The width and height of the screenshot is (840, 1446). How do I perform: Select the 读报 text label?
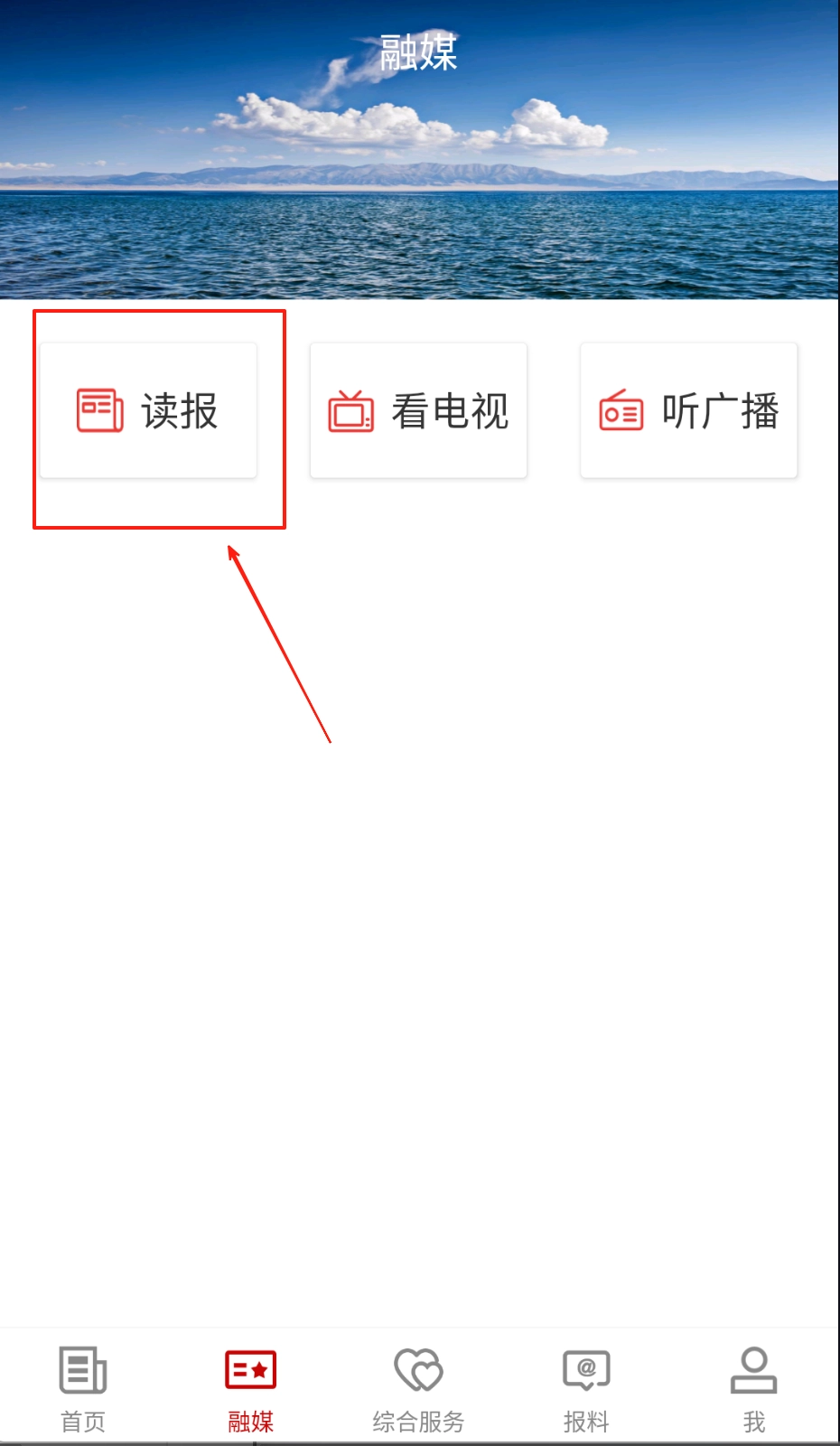[180, 411]
